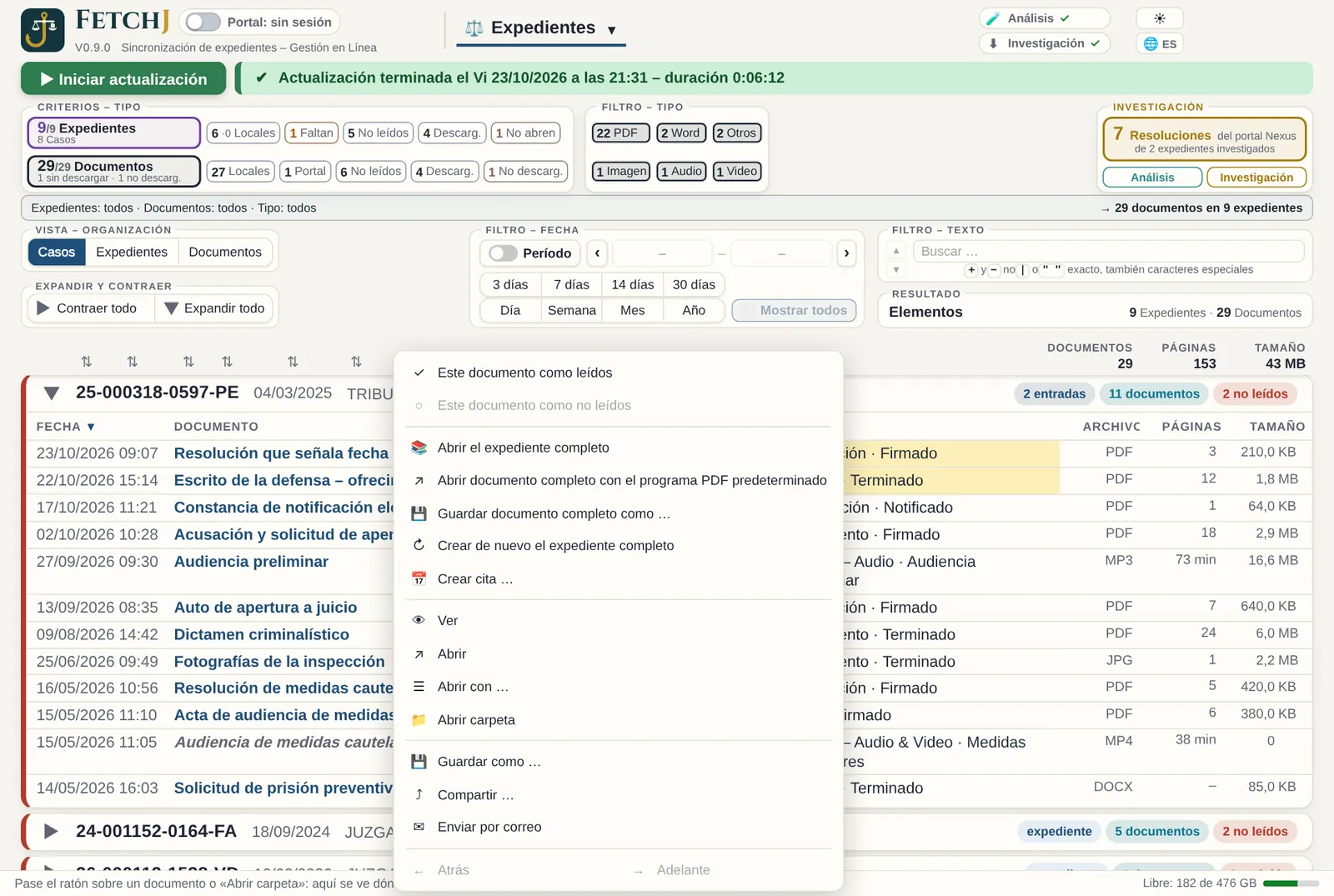The height and width of the screenshot is (896, 1334).
Task: Click the 7 días quick range button
Action: pos(572,285)
